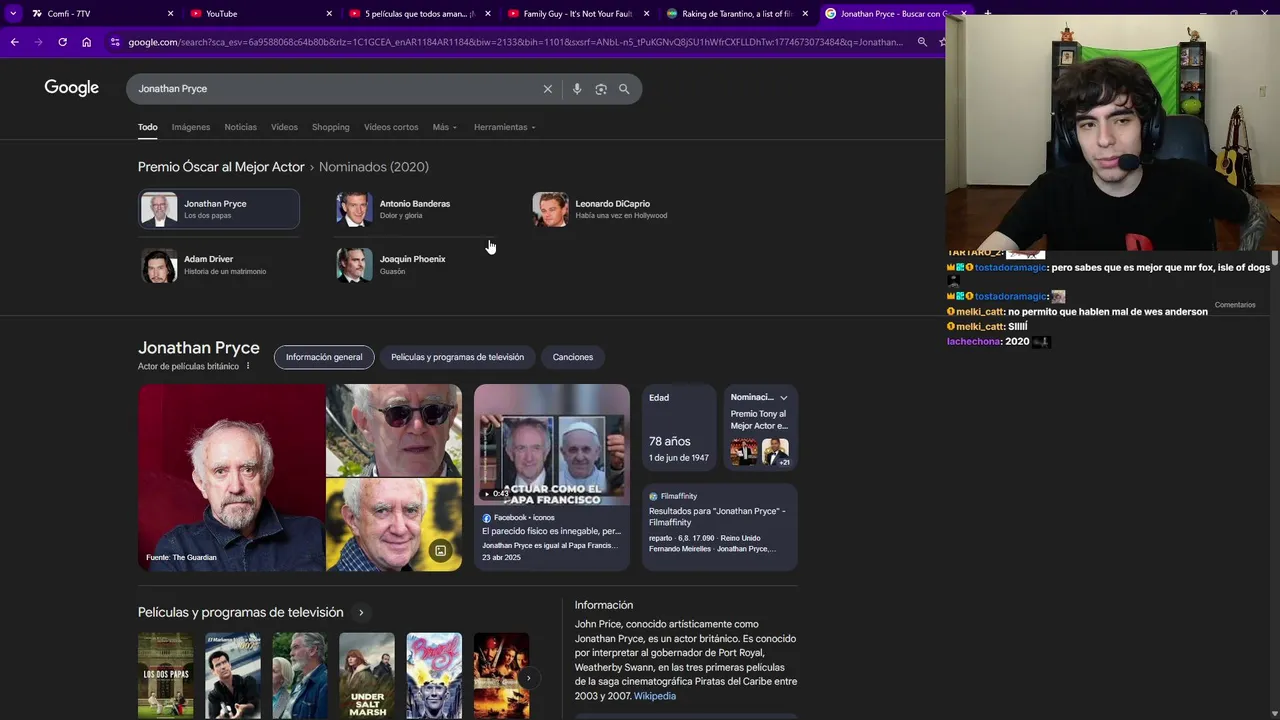Open the three-dot menu beside Actor de películas británico

coord(248,366)
